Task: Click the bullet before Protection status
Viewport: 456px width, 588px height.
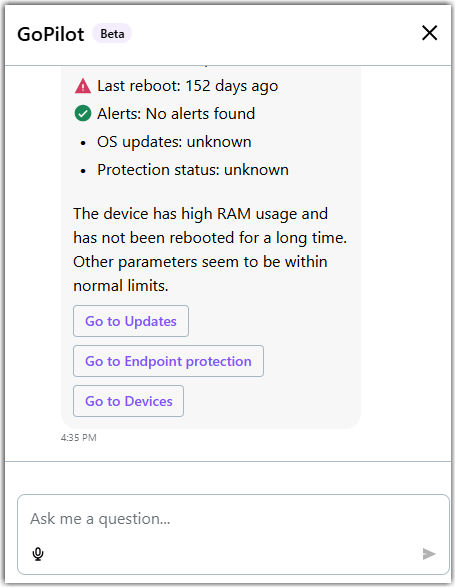Action: pyautogui.click(x=83, y=171)
